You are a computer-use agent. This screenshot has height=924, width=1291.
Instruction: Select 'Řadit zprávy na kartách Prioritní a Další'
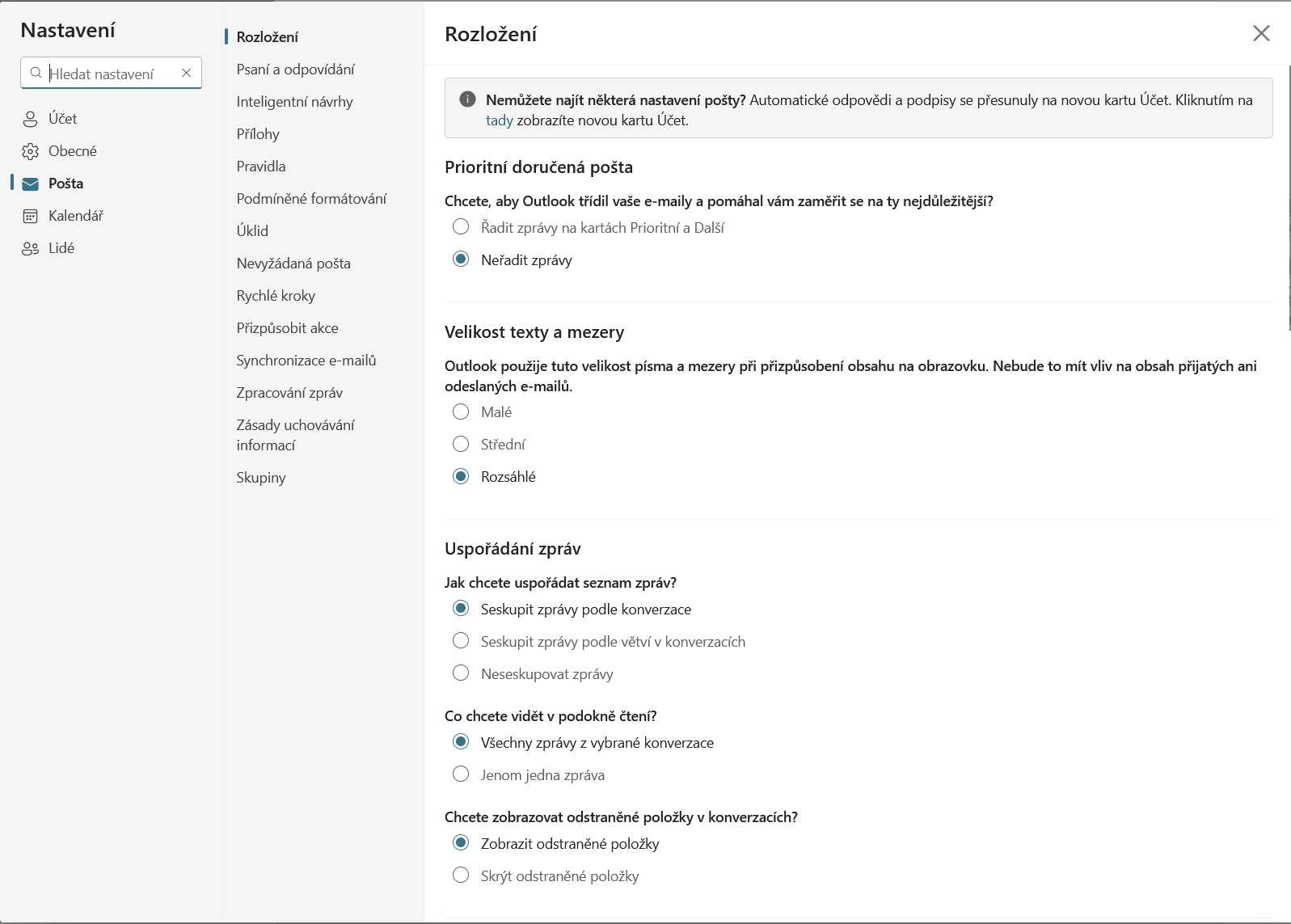pyautogui.click(x=461, y=227)
